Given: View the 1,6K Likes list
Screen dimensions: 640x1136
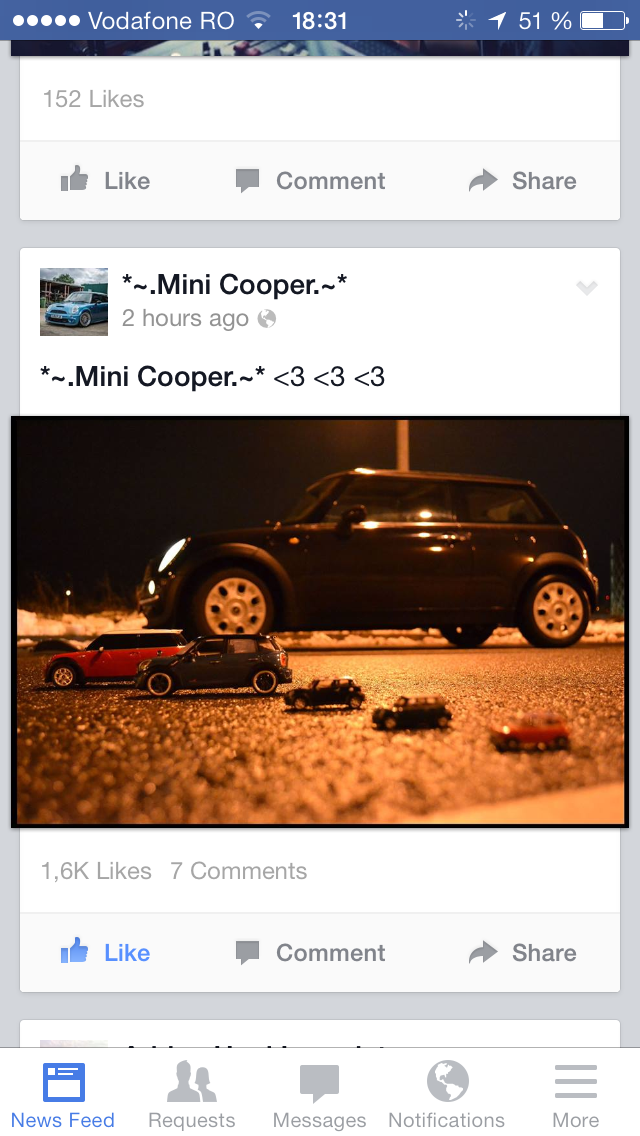Looking at the screenshot, I should click(x=96, y=871).
